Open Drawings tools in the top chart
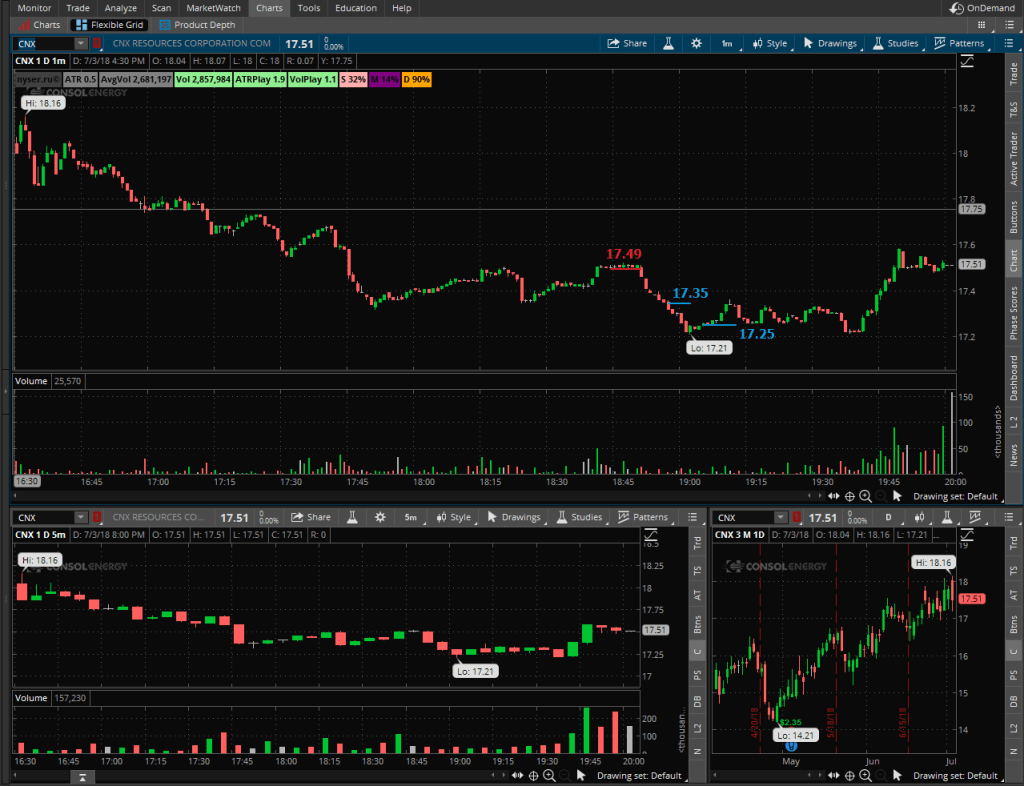Screen dimensions: 1024x786 click(x=829, y=44)
